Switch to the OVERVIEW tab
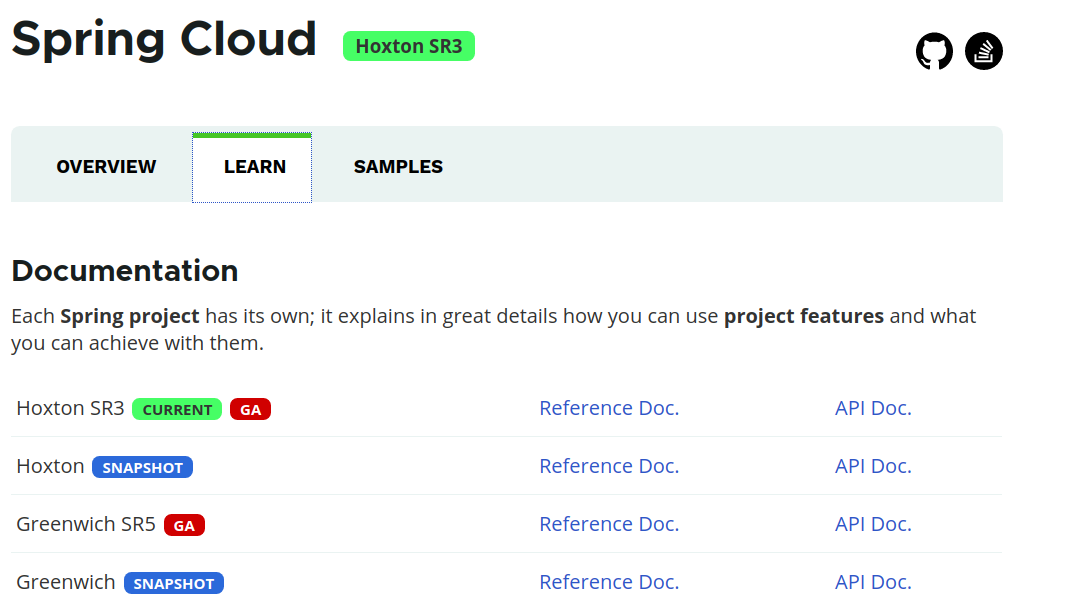The image size is (1078, 613). coord(106,166)
